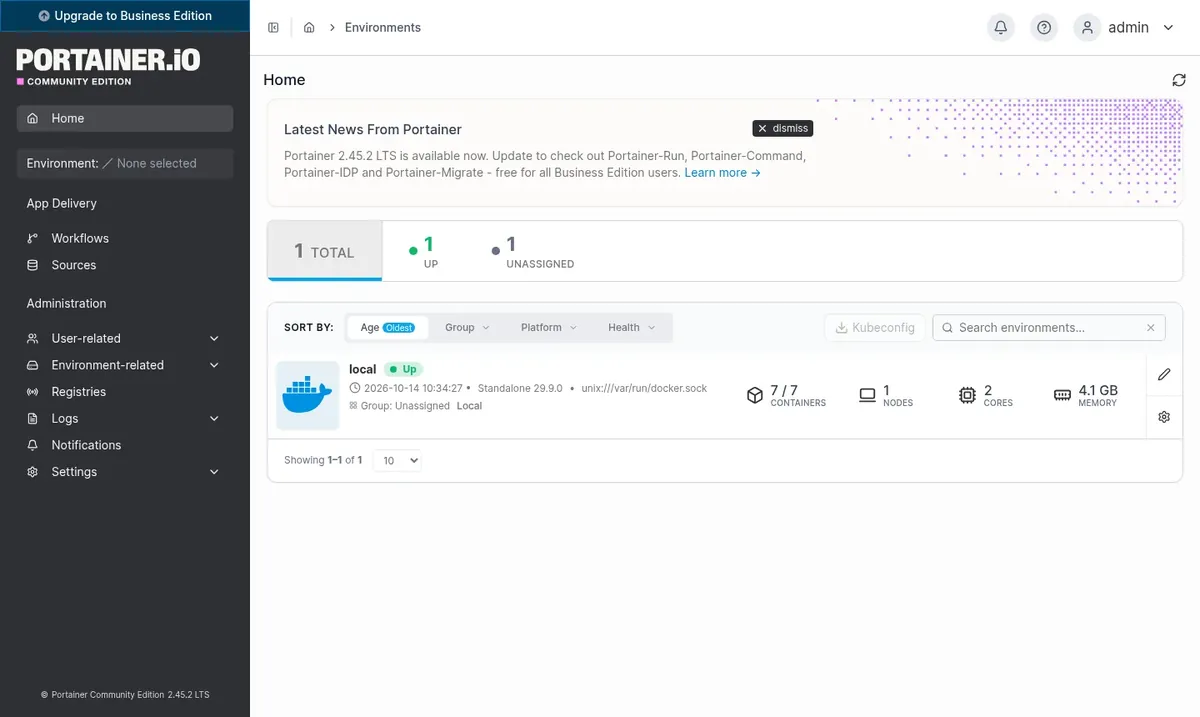Open the Health filter dropdown
1200x717 pixels.
pos(631,327)
